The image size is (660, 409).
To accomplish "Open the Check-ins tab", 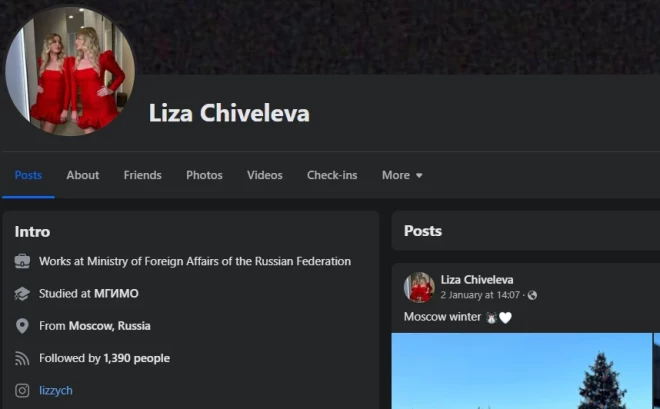I will 332,175.
